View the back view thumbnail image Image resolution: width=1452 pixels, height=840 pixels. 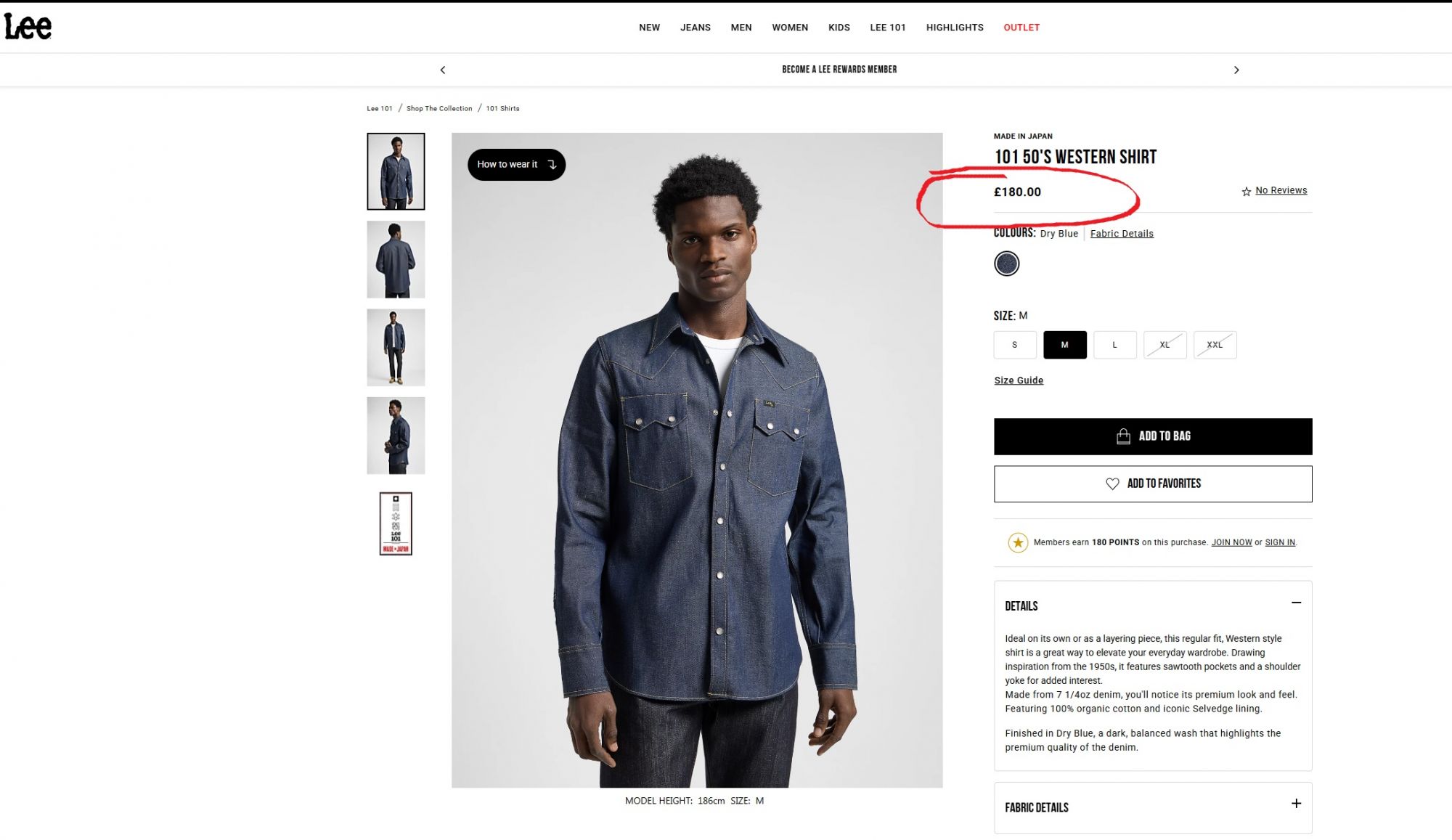tap(396, 260)
